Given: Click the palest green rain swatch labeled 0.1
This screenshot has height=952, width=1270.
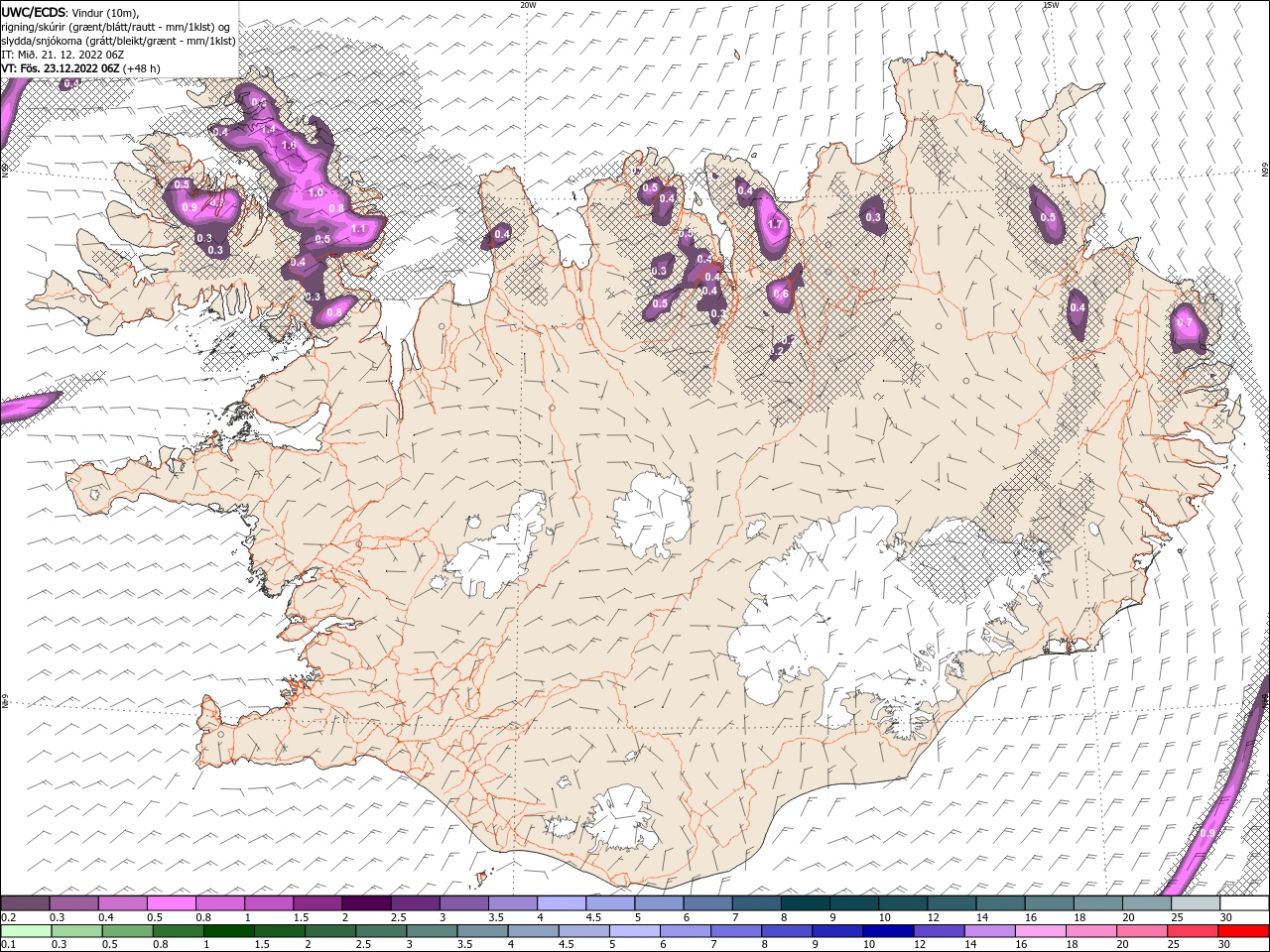Looking at the screenshot, I should click(x=25, y=931).
